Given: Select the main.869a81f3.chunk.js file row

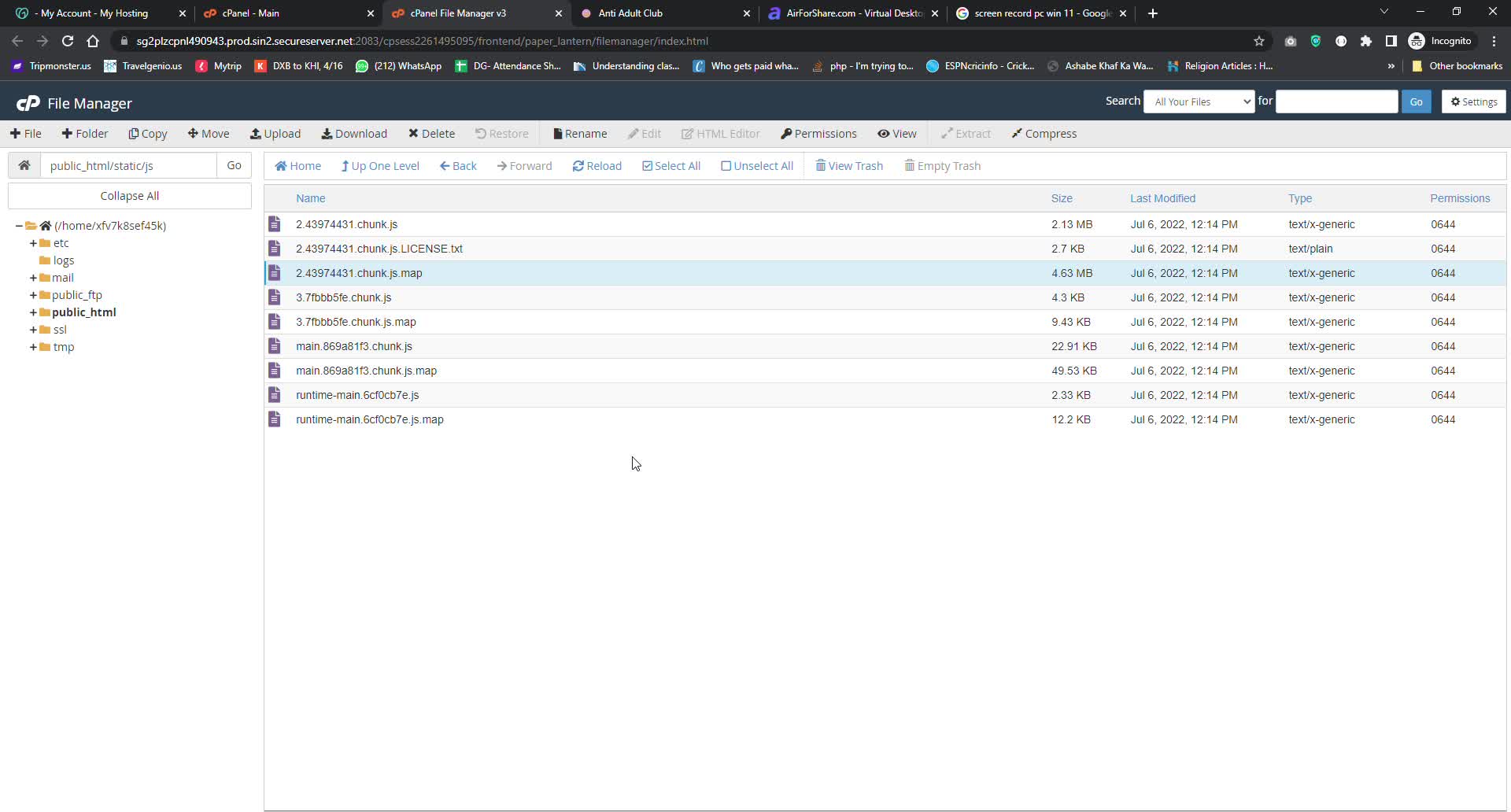Looking at the screenshot, I should [x=354, y=346].
